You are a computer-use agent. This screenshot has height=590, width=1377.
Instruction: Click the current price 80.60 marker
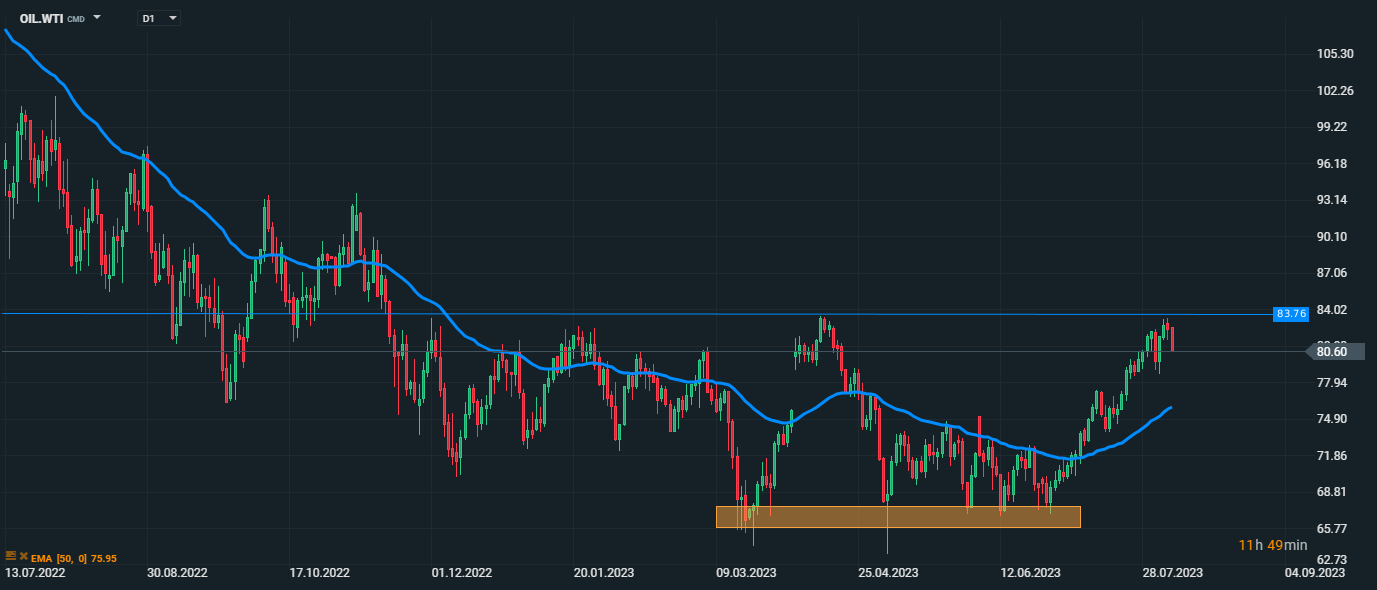click(1332, 351)
